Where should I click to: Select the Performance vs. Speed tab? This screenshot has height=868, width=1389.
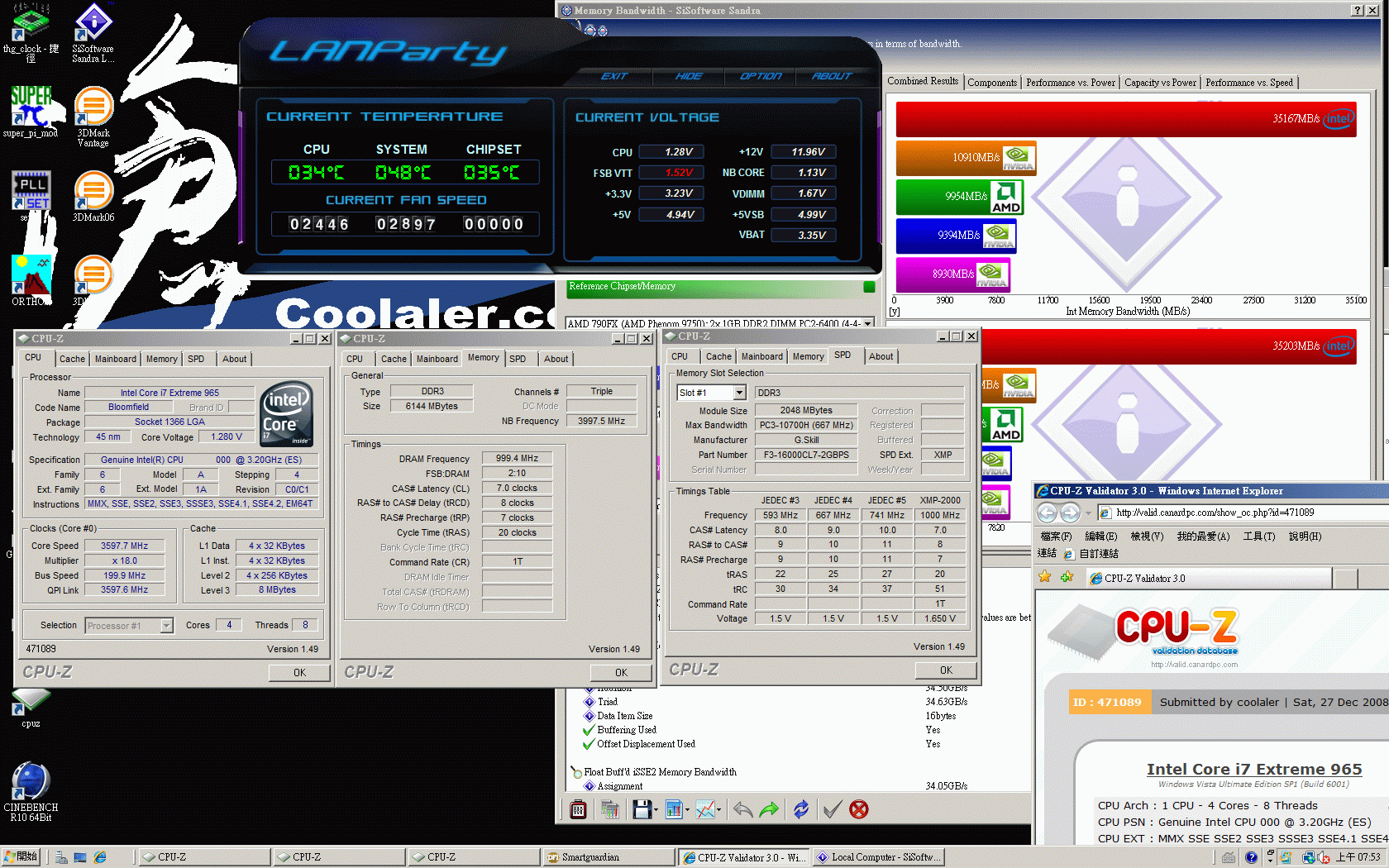1248,83
